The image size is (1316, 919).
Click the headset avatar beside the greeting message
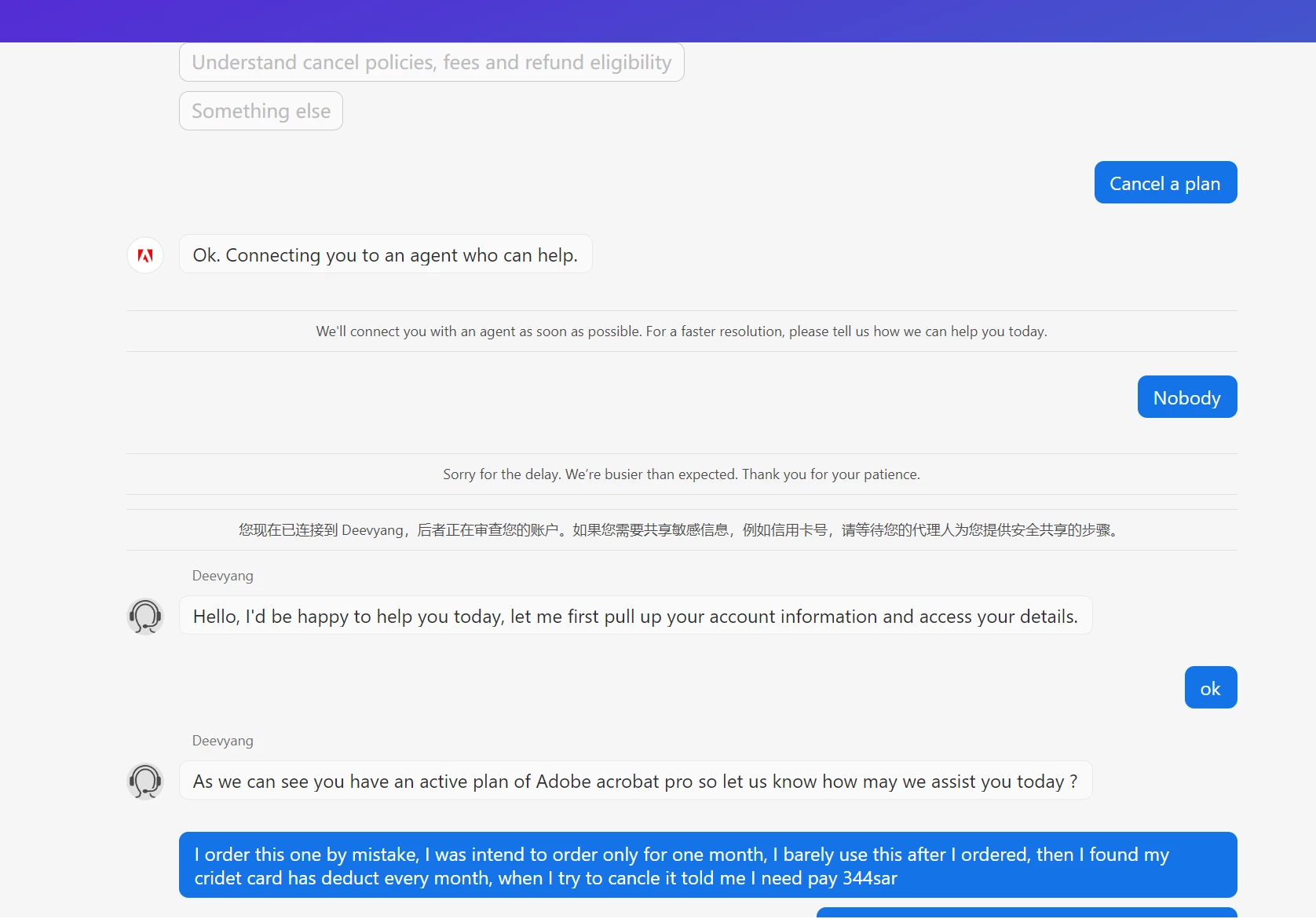[x=145, y=617]
